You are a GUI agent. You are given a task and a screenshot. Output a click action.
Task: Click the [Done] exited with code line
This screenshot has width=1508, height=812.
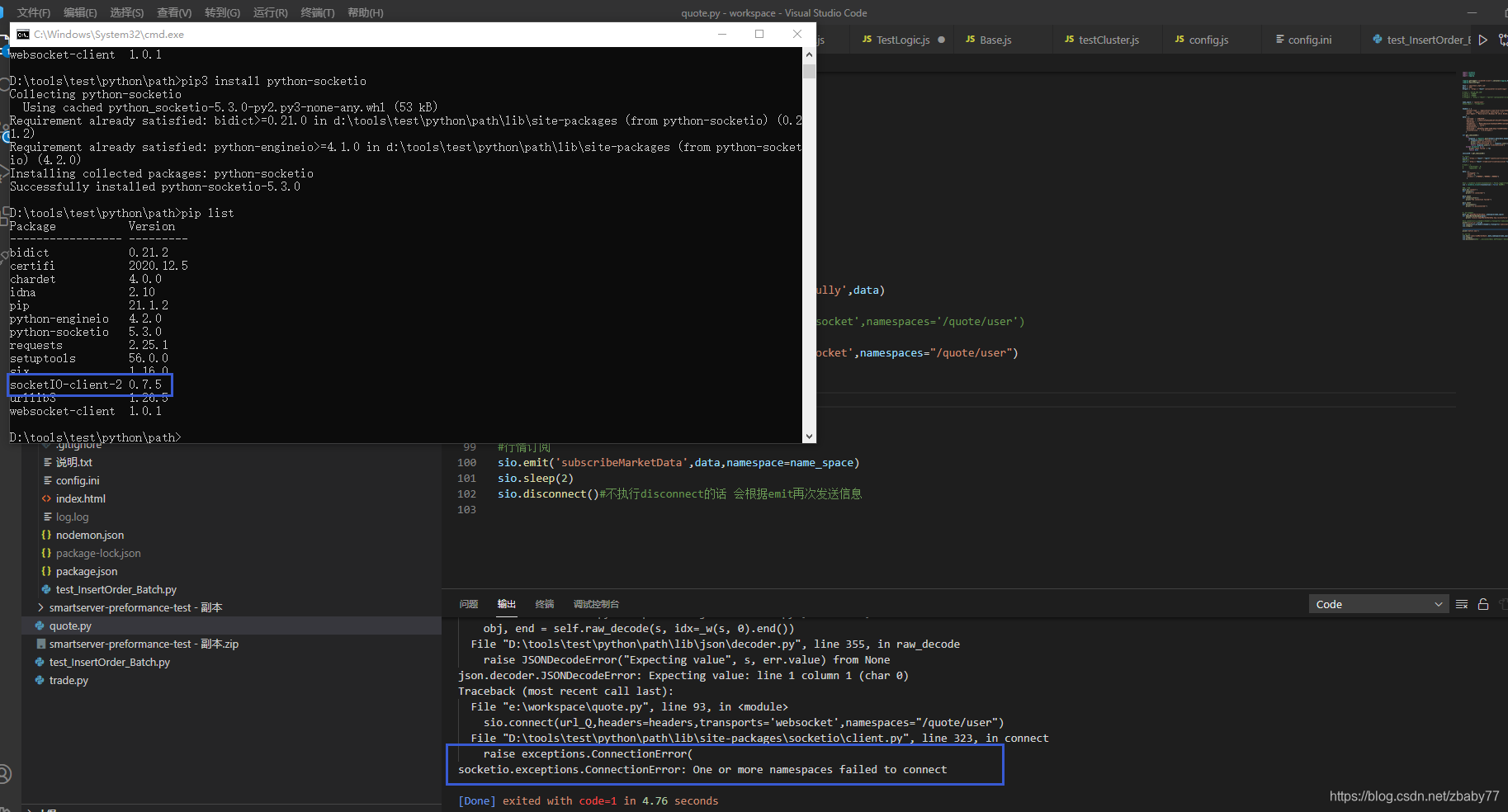coord(589,800)
